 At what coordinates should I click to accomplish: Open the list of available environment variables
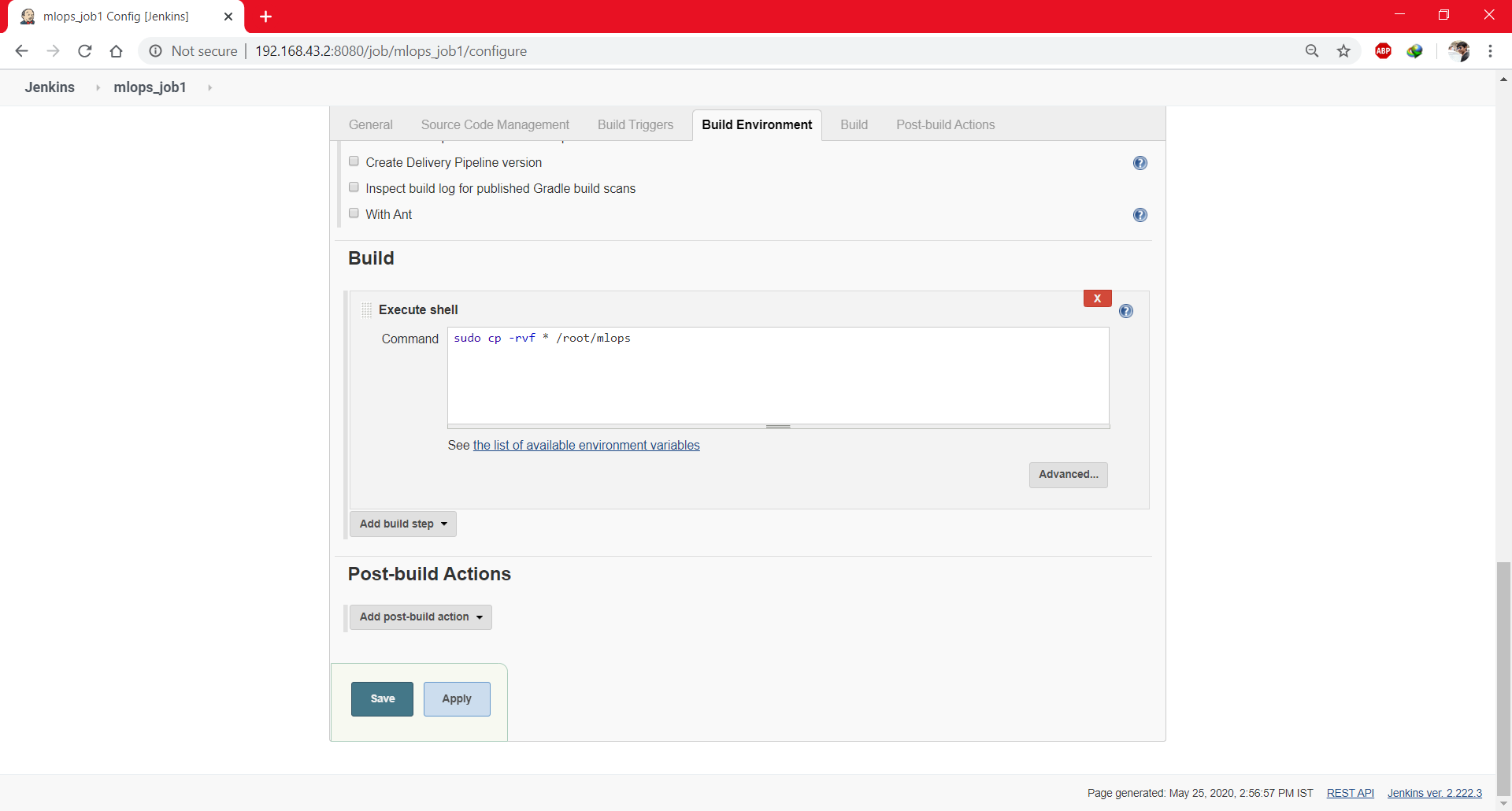pyautogui.click(x=586, y=445)
